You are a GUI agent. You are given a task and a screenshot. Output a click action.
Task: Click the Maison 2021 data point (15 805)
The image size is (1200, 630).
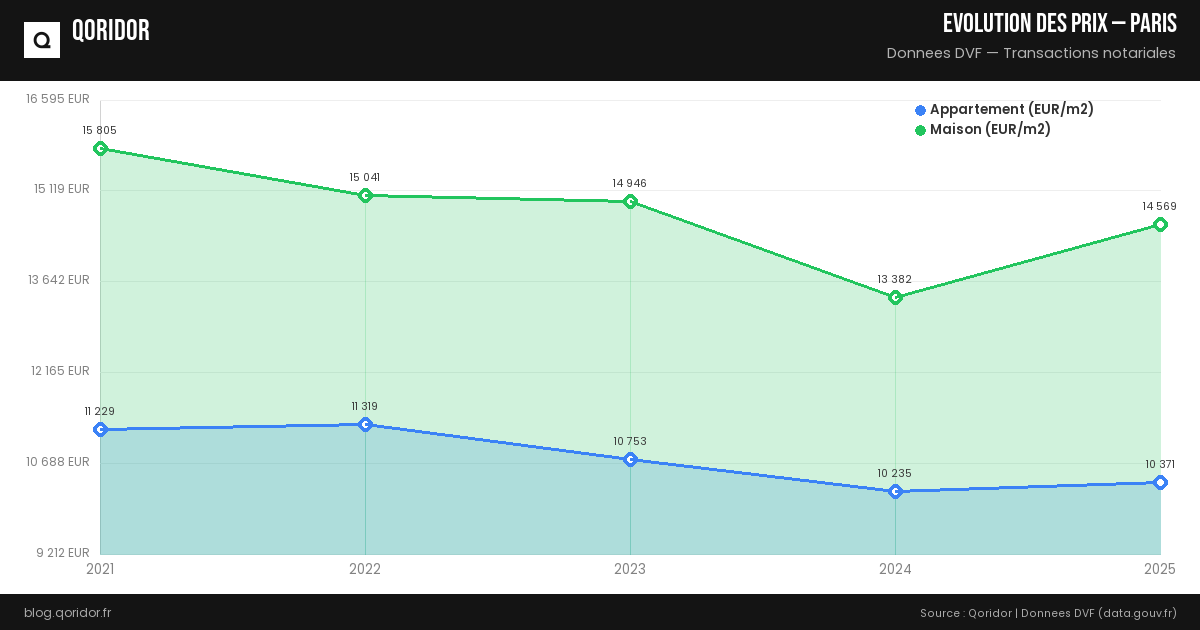[x=100, y=148]
